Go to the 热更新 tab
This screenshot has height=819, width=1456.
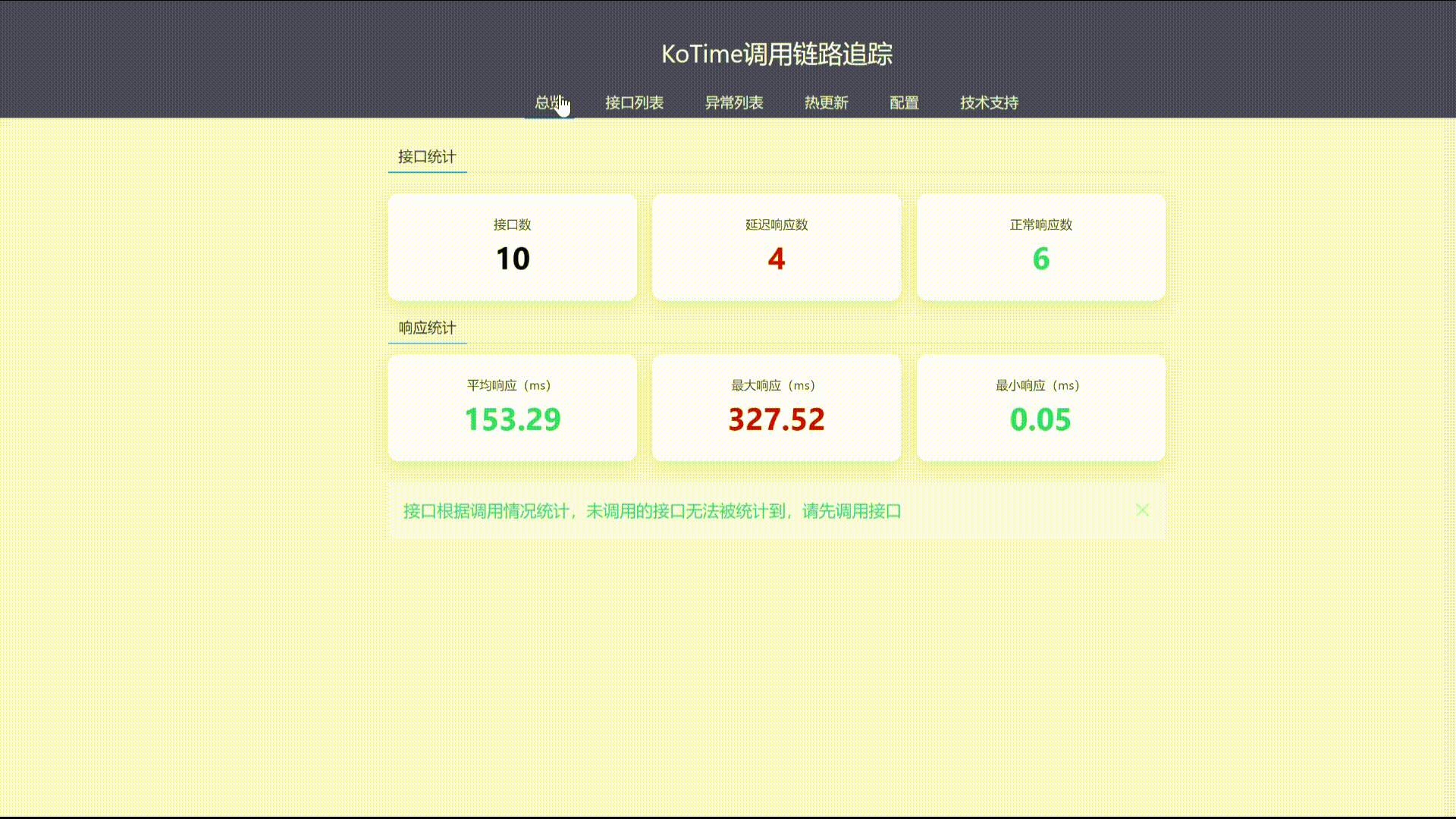(x=826, y=102)
